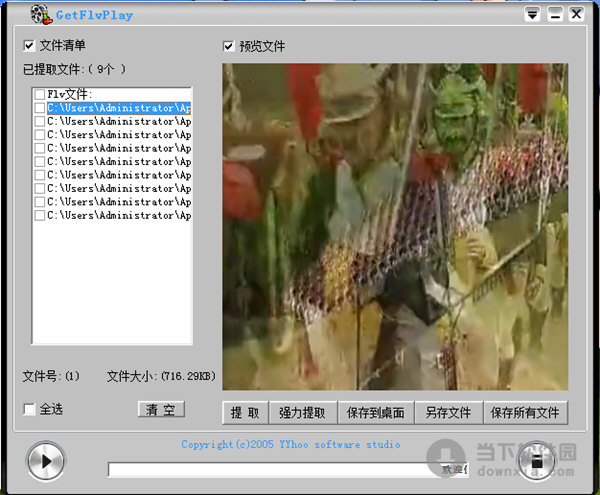This screenshot has height=495, width=600.
Task: Click the 保存到桌面 button
Action: click(x=376, y=413)
